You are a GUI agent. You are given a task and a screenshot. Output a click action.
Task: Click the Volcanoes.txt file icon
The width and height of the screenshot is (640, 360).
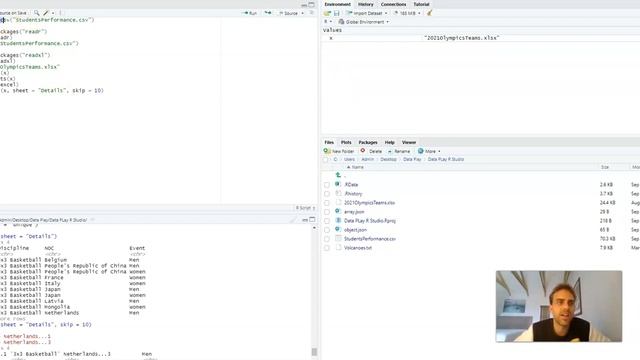click(338, 247)
